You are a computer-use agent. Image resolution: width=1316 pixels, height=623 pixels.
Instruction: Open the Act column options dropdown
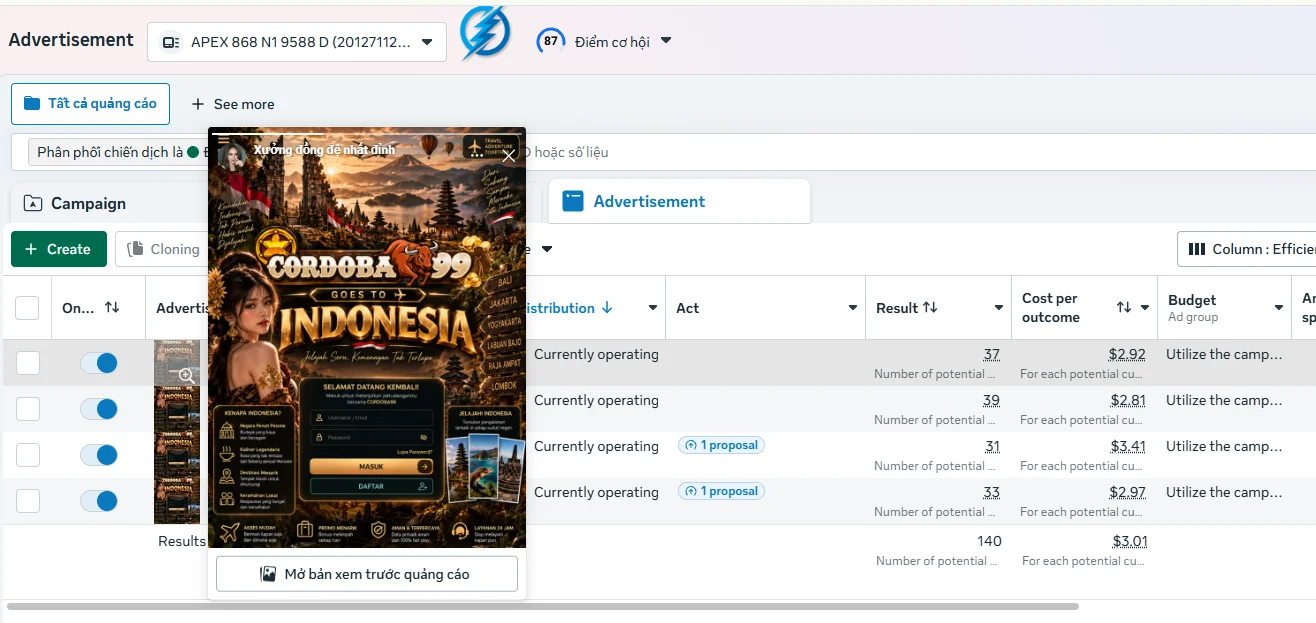(x=853, y=308)
